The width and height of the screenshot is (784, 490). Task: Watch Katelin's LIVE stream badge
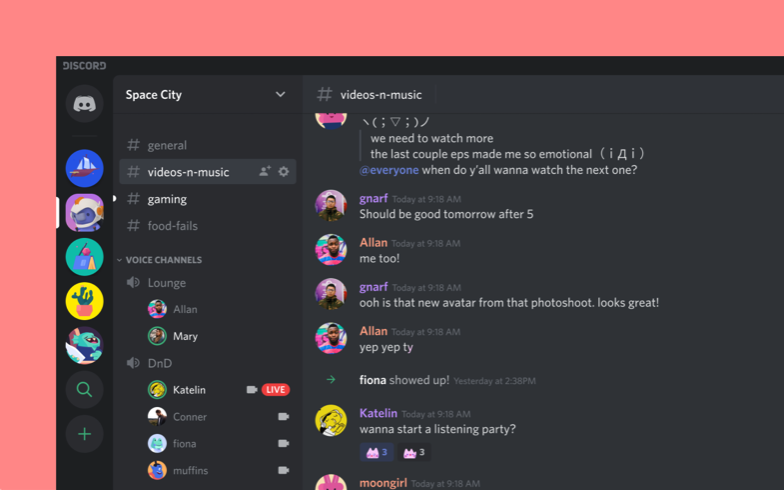pyautogui.click(x=276, y=390)
